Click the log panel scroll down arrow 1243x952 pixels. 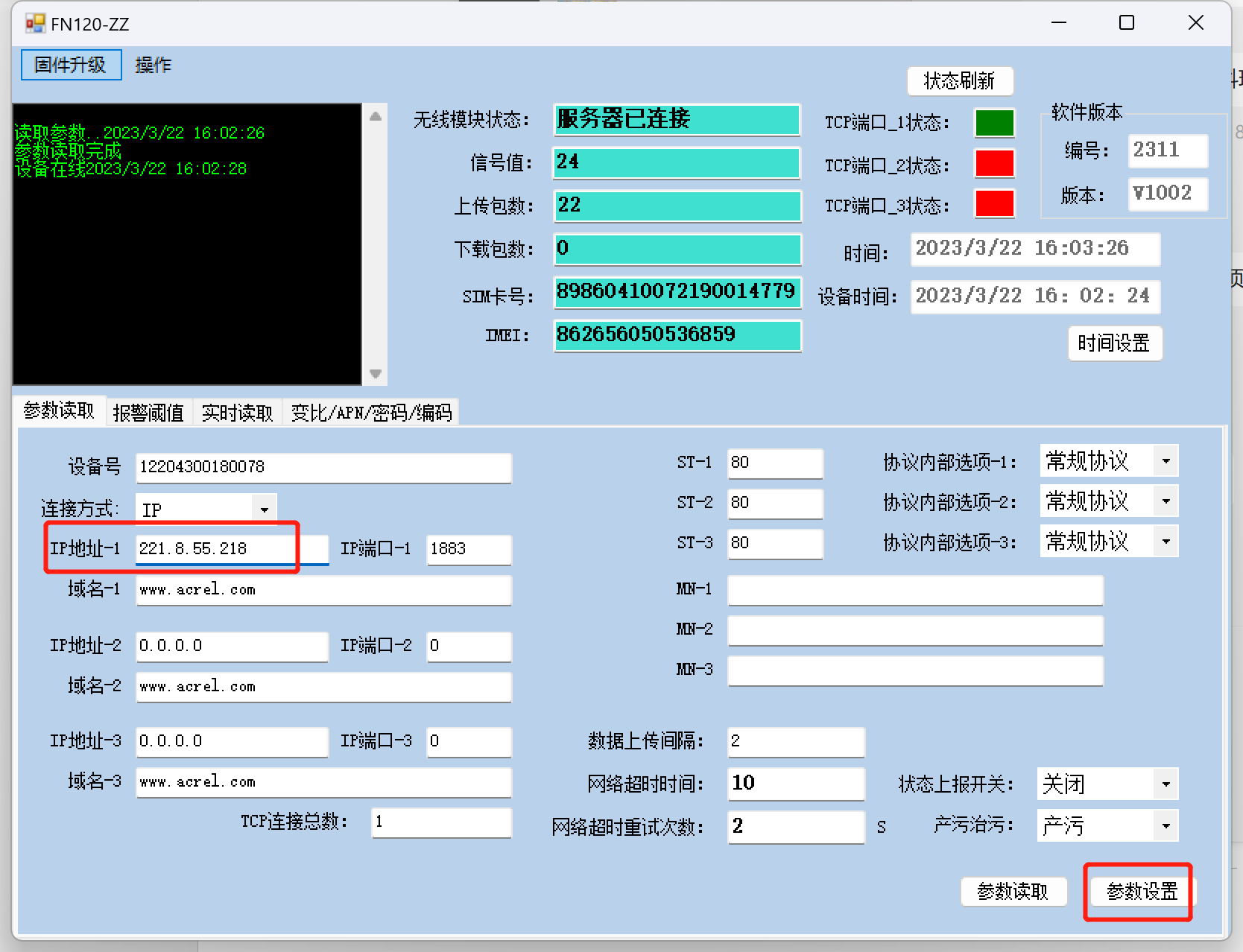[376, 374]
